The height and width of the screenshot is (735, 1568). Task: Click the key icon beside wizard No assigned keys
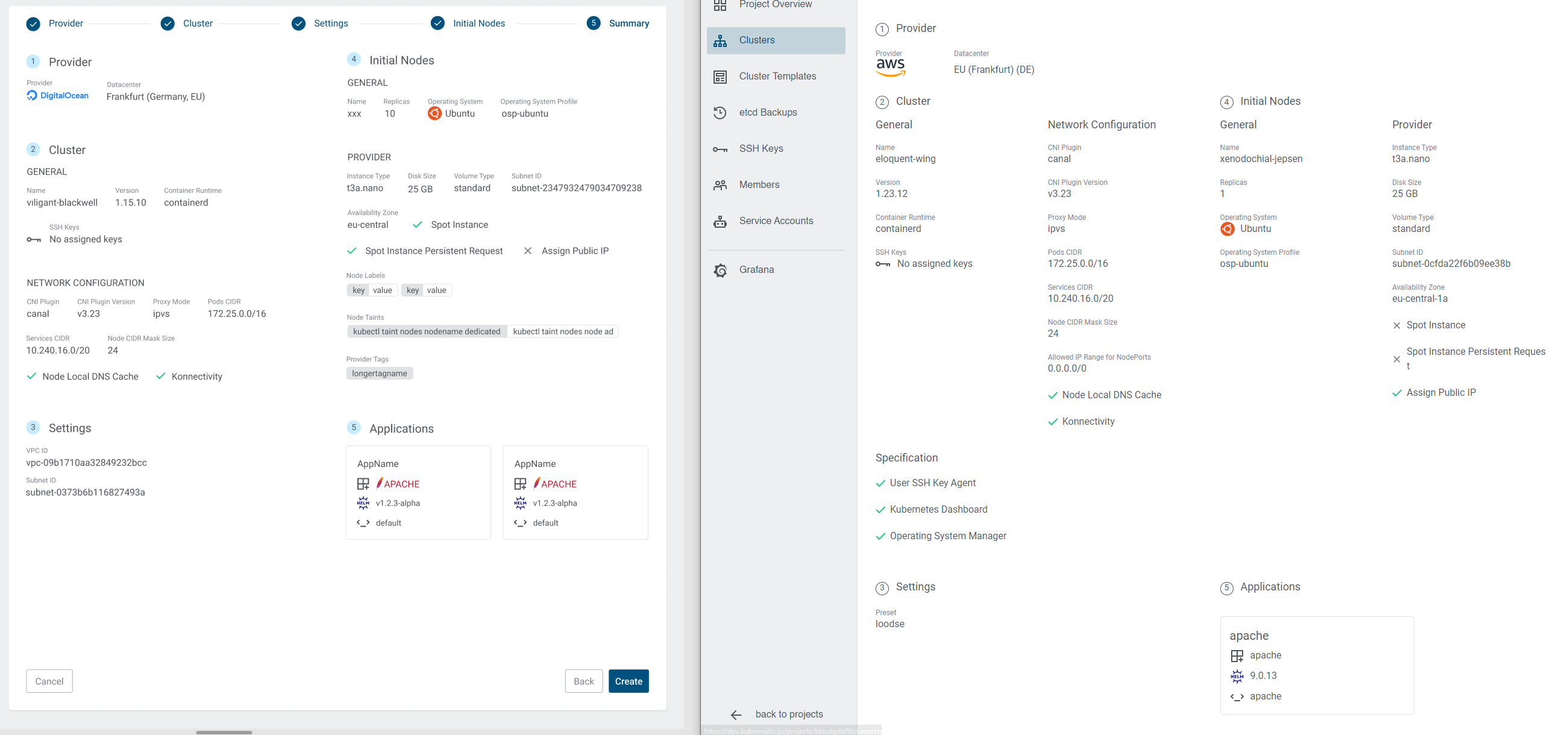click(34, 240)
